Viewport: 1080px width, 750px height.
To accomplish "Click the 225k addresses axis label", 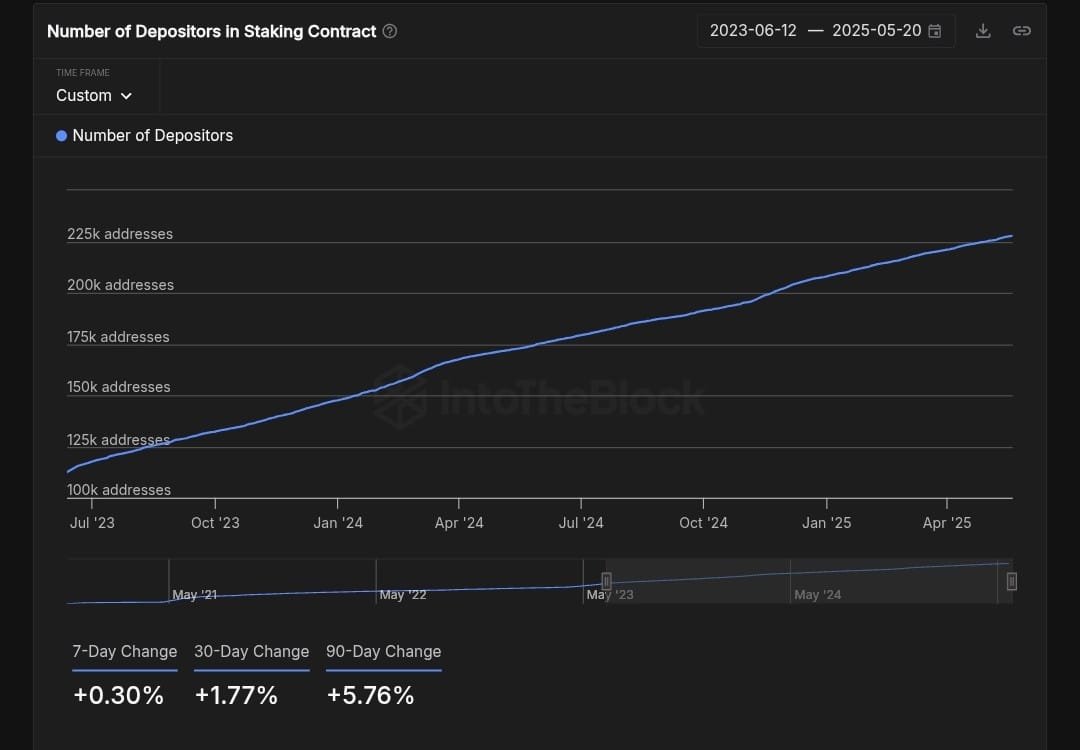I will [120, 234].
